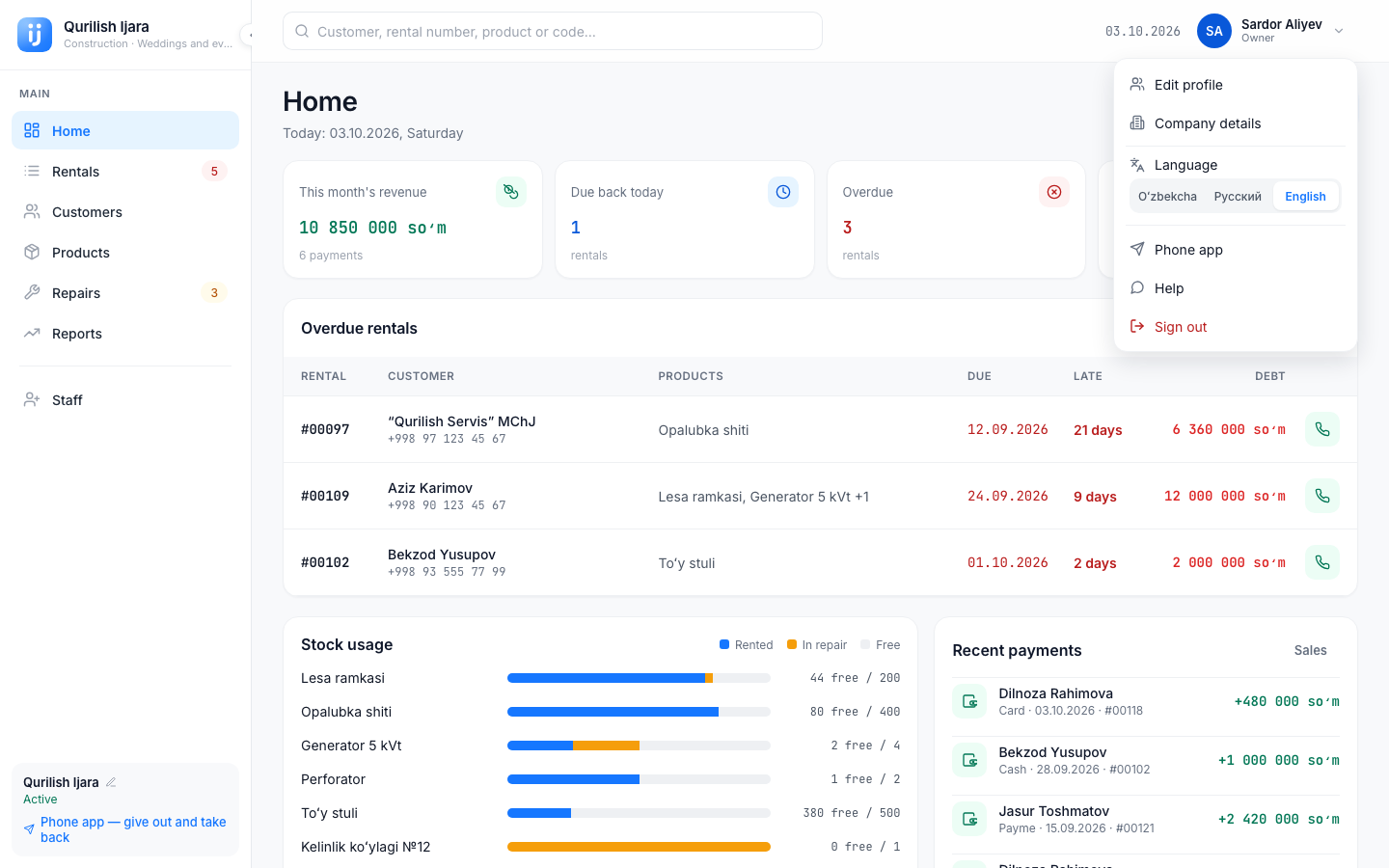Collapse the sidebar with the arrow handle
This screenshot has width=1389, height=868.
coord(248,35)
